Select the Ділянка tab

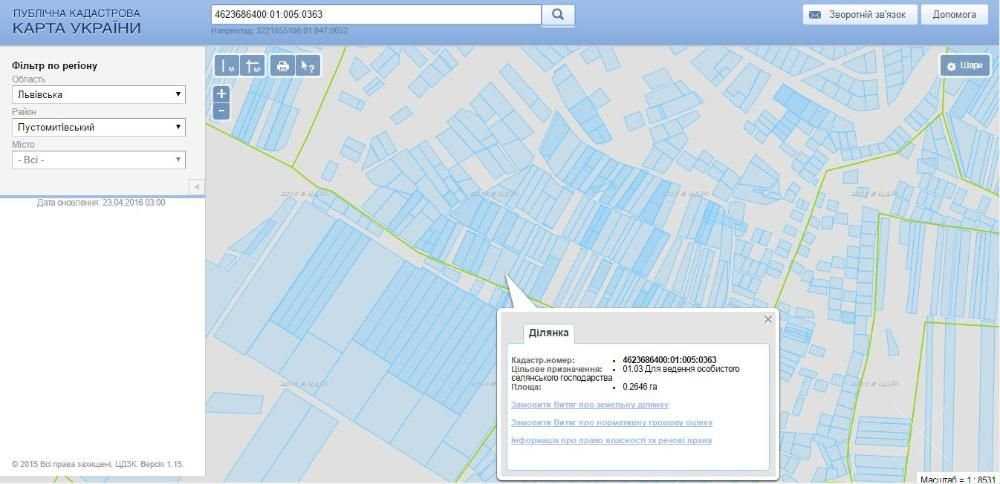[x=548, y=334]
